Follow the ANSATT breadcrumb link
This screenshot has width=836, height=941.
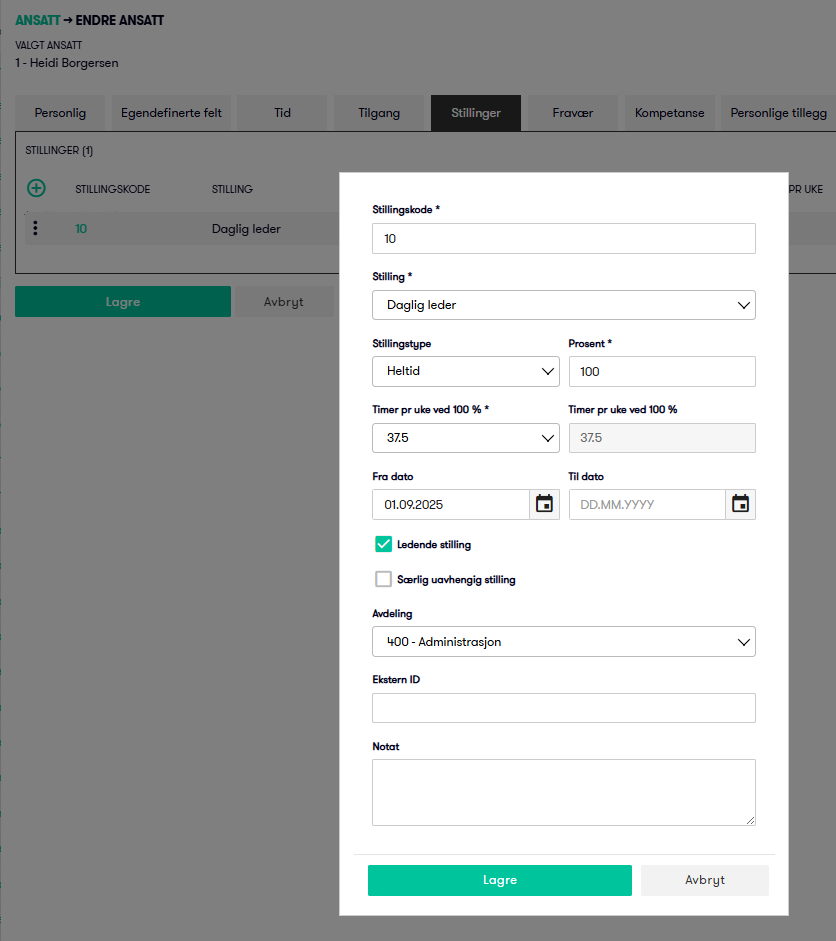37,20
